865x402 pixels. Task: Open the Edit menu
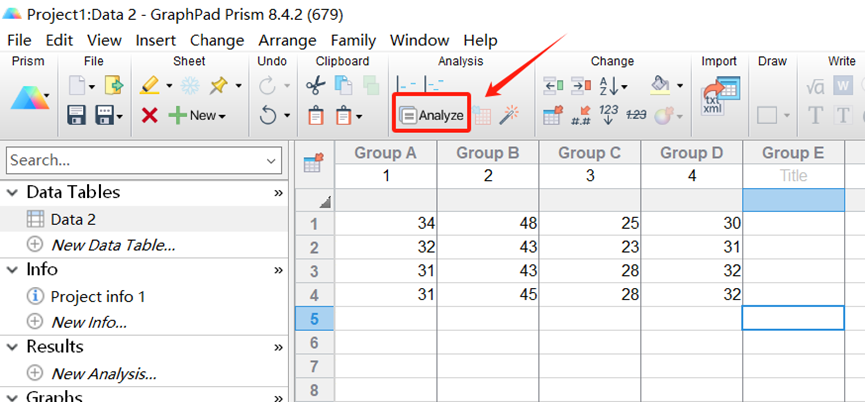tap(59, 40)
